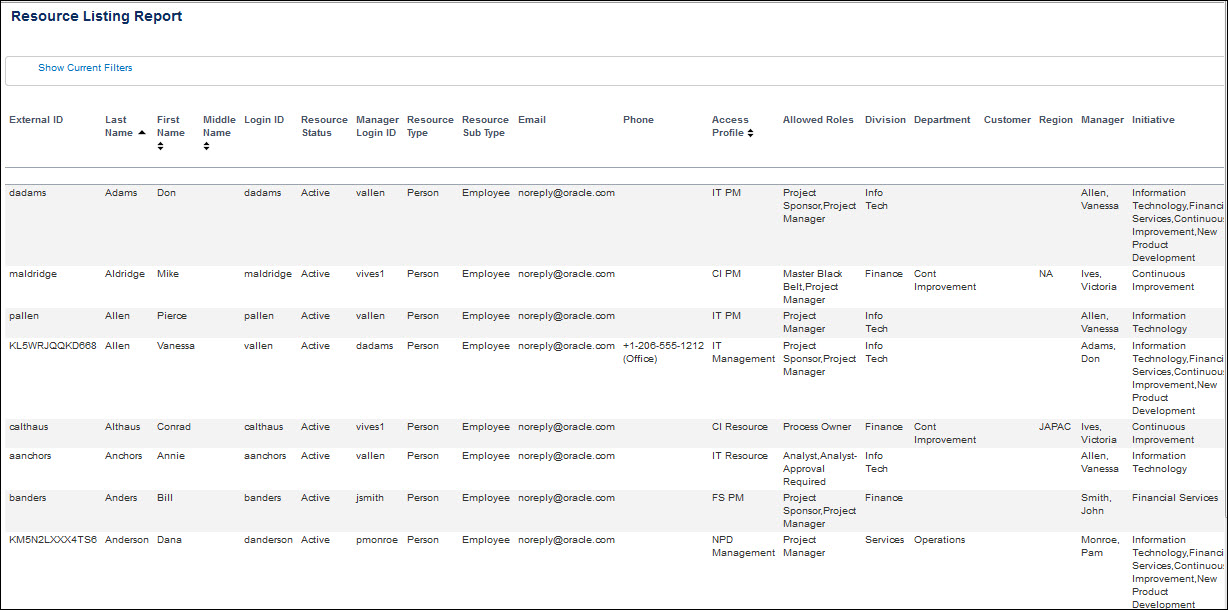
Task: Click the First Name sort arrows icon
Action: [x=161, y=146]
